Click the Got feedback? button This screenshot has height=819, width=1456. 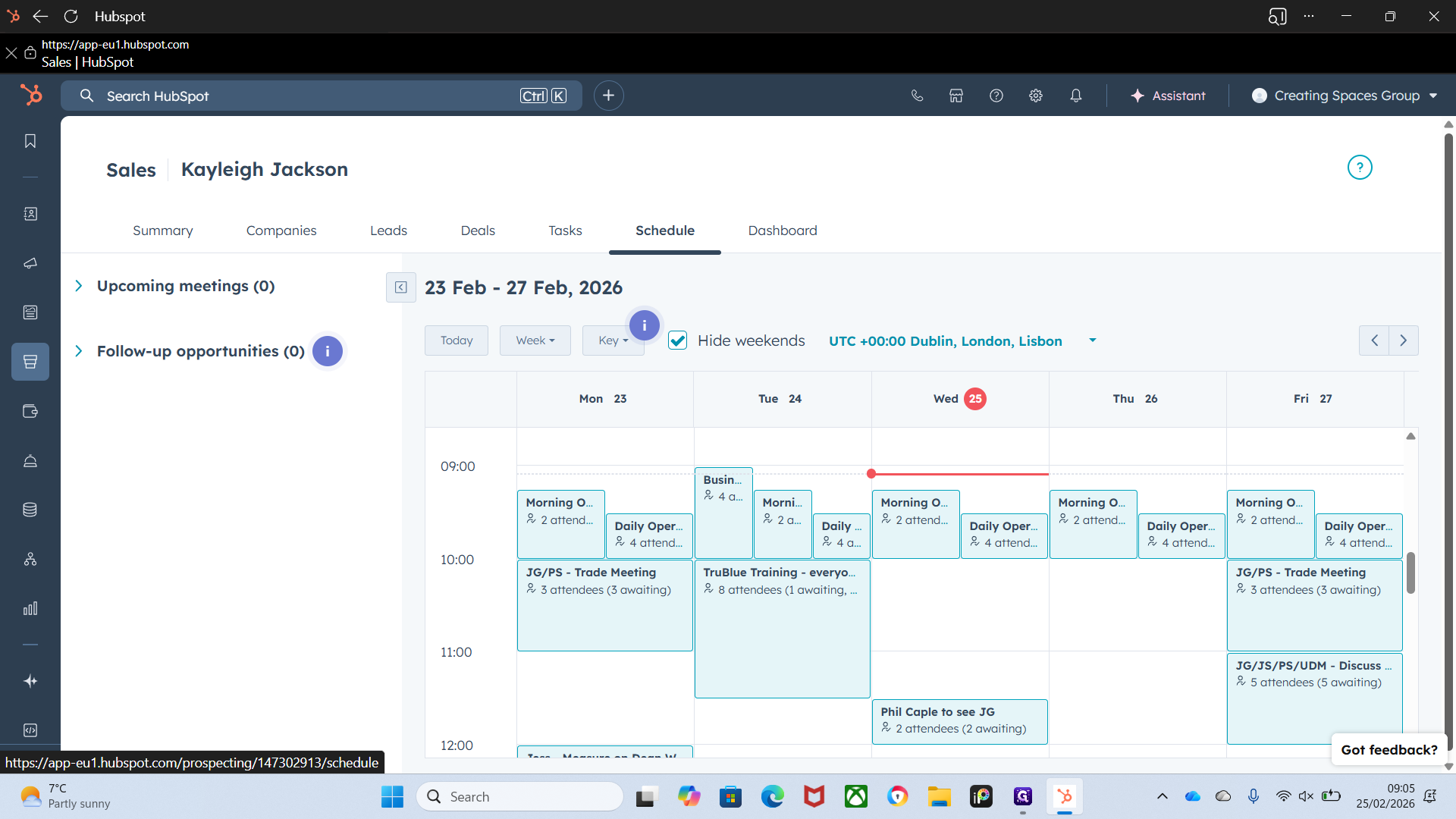coord(1389,750)
